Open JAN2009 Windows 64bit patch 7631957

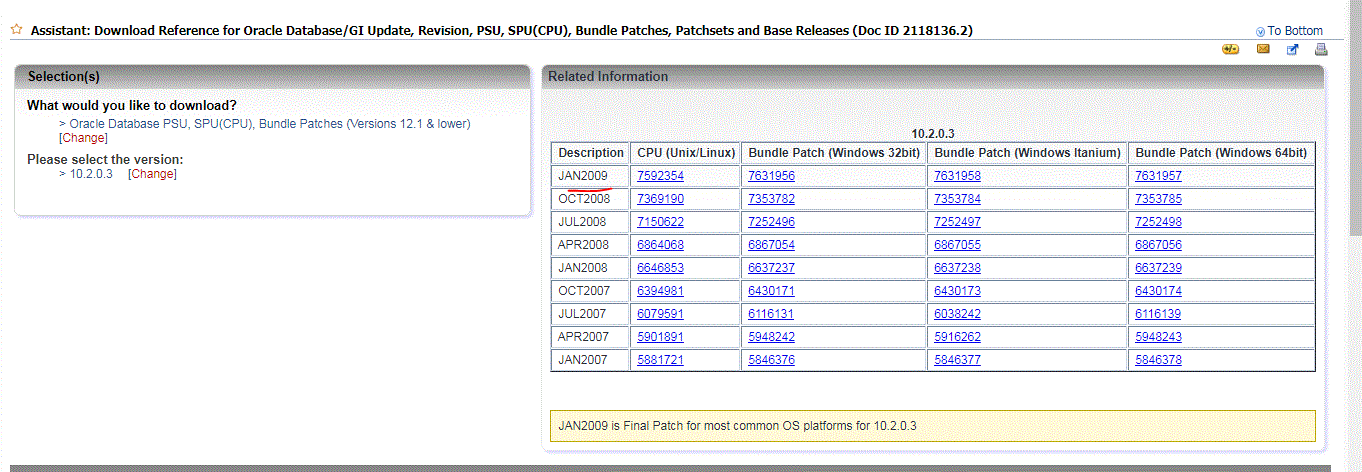point(1158,176)
